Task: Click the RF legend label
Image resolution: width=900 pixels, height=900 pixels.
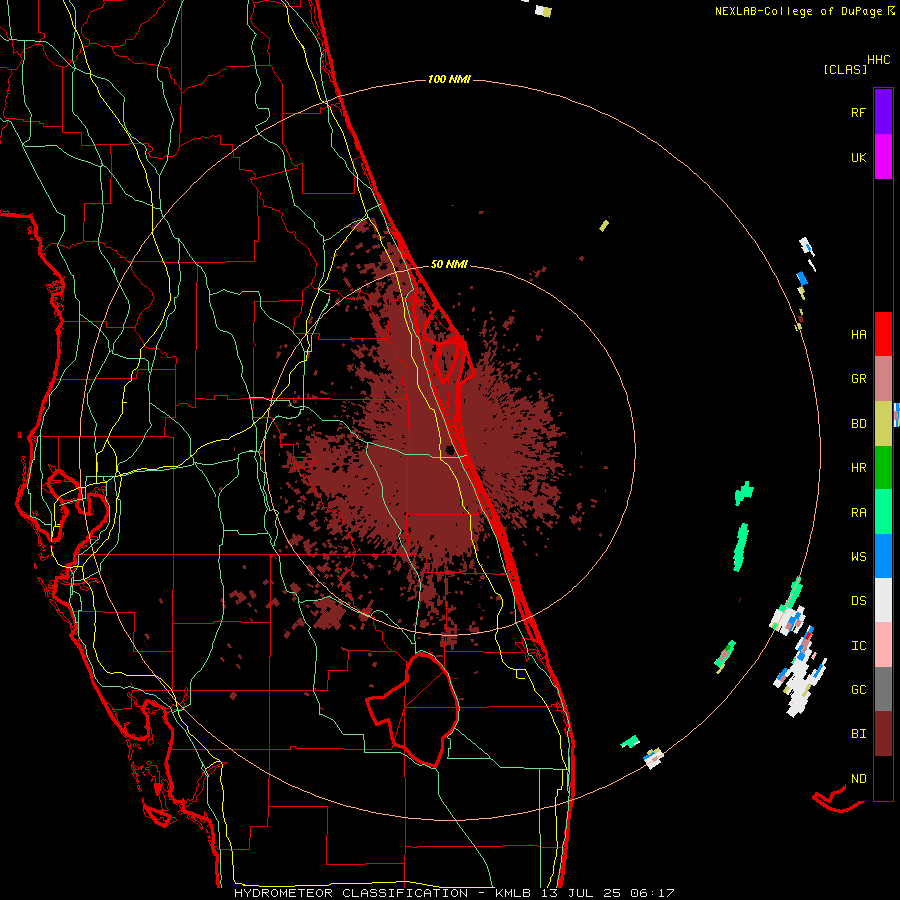Action: pyautogui.click(x=858, y=112)
